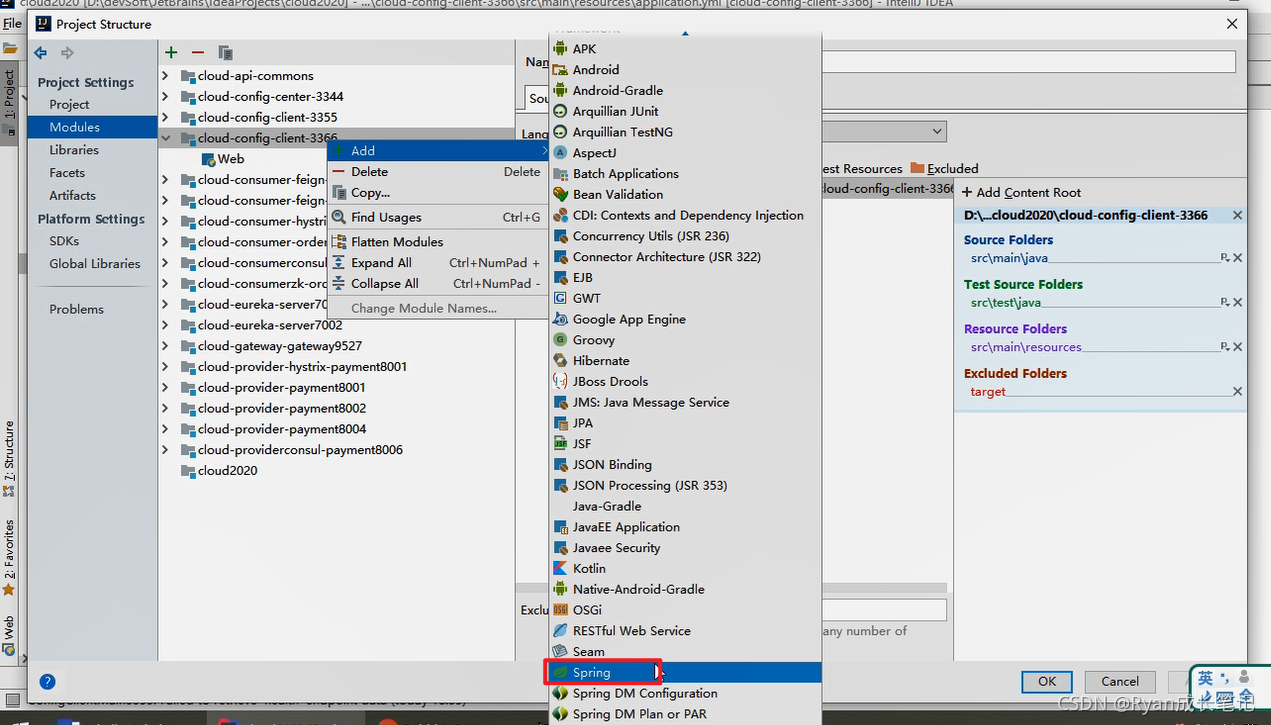Open Facets in Project Settings
1271x725 pixels.
67,173
